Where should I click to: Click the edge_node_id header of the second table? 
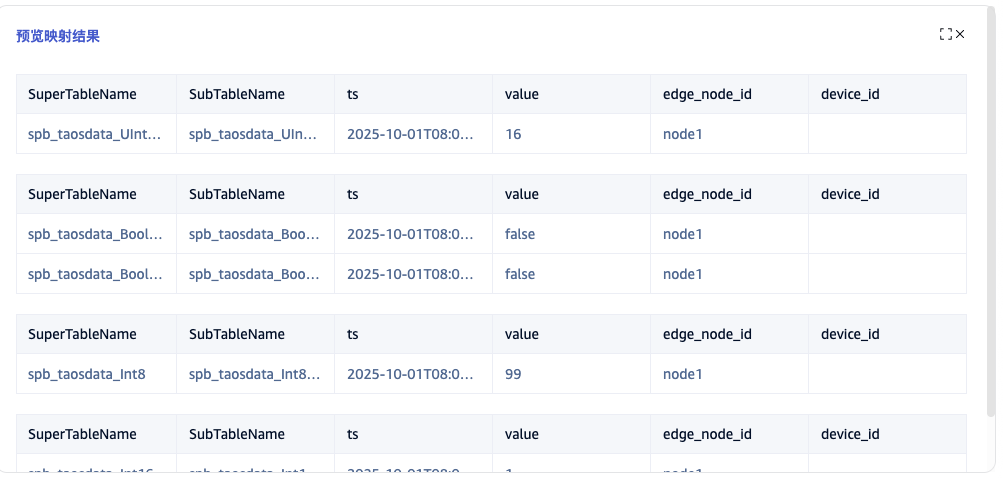tap(707, 194)
